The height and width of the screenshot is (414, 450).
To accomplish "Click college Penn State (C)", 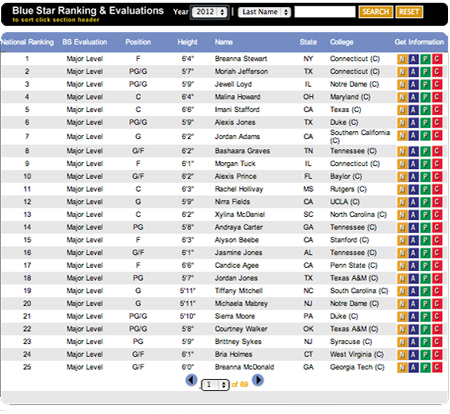I will [x=354, y=265].
